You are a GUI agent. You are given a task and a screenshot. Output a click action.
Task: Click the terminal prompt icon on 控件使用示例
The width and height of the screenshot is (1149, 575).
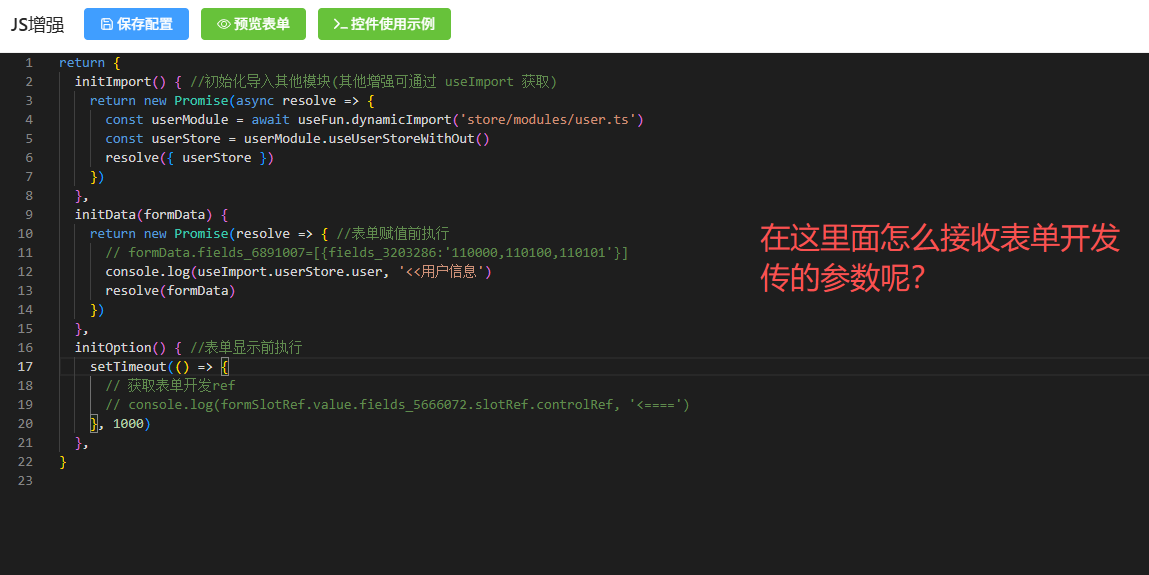click(340, 24)
